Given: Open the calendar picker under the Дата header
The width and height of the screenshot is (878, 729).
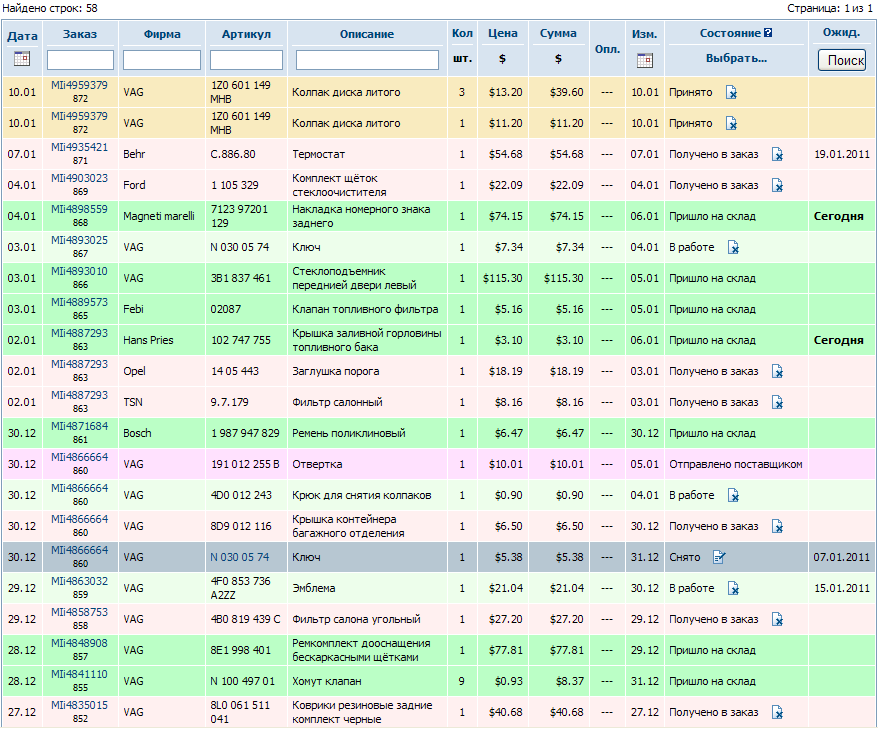Looking at the screenshot, I should (x=22, y=60).
